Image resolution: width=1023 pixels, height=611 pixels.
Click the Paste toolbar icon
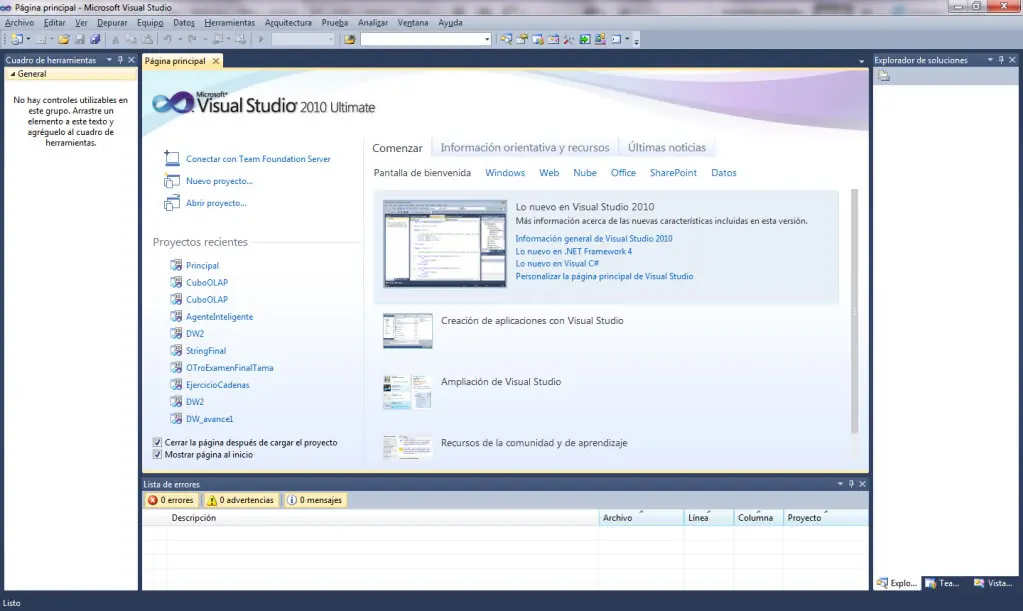[148, 39]
